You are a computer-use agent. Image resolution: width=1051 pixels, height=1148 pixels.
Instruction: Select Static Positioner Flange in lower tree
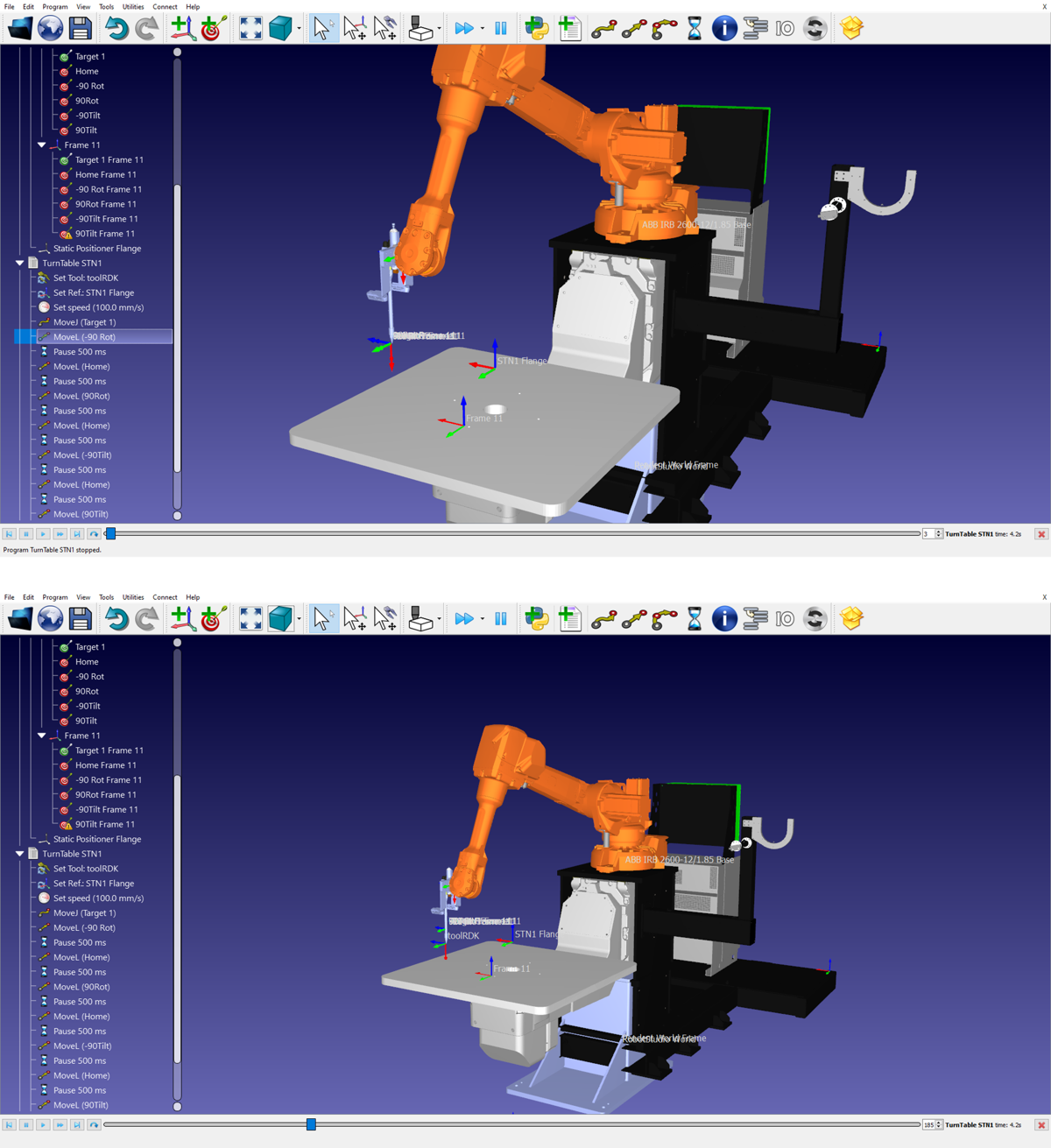(x=96, y=839)
